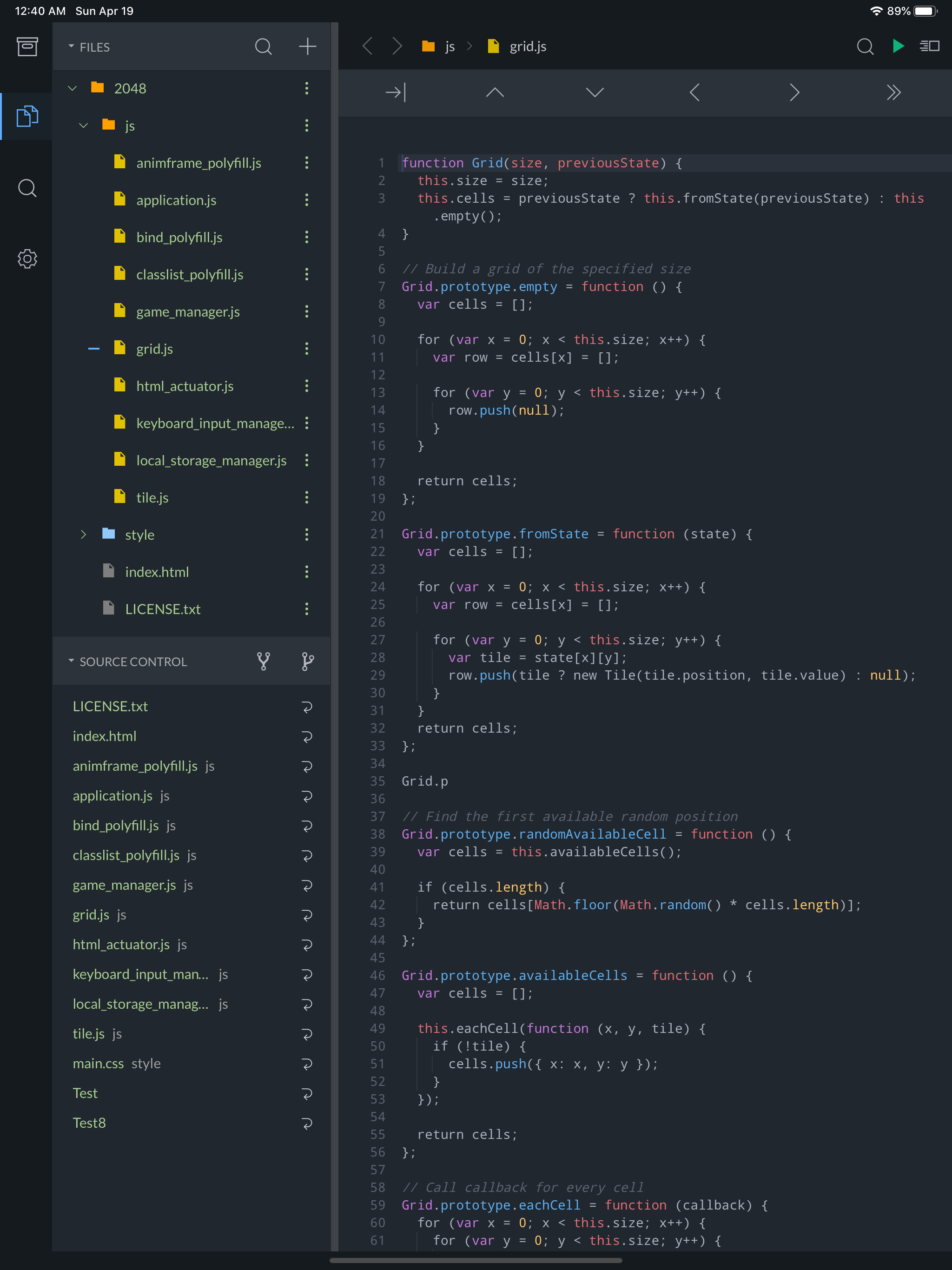The width and height of the screenshot is (952, 1270).
Task: Open the three-dot menu for index.html
Action: 307,572
